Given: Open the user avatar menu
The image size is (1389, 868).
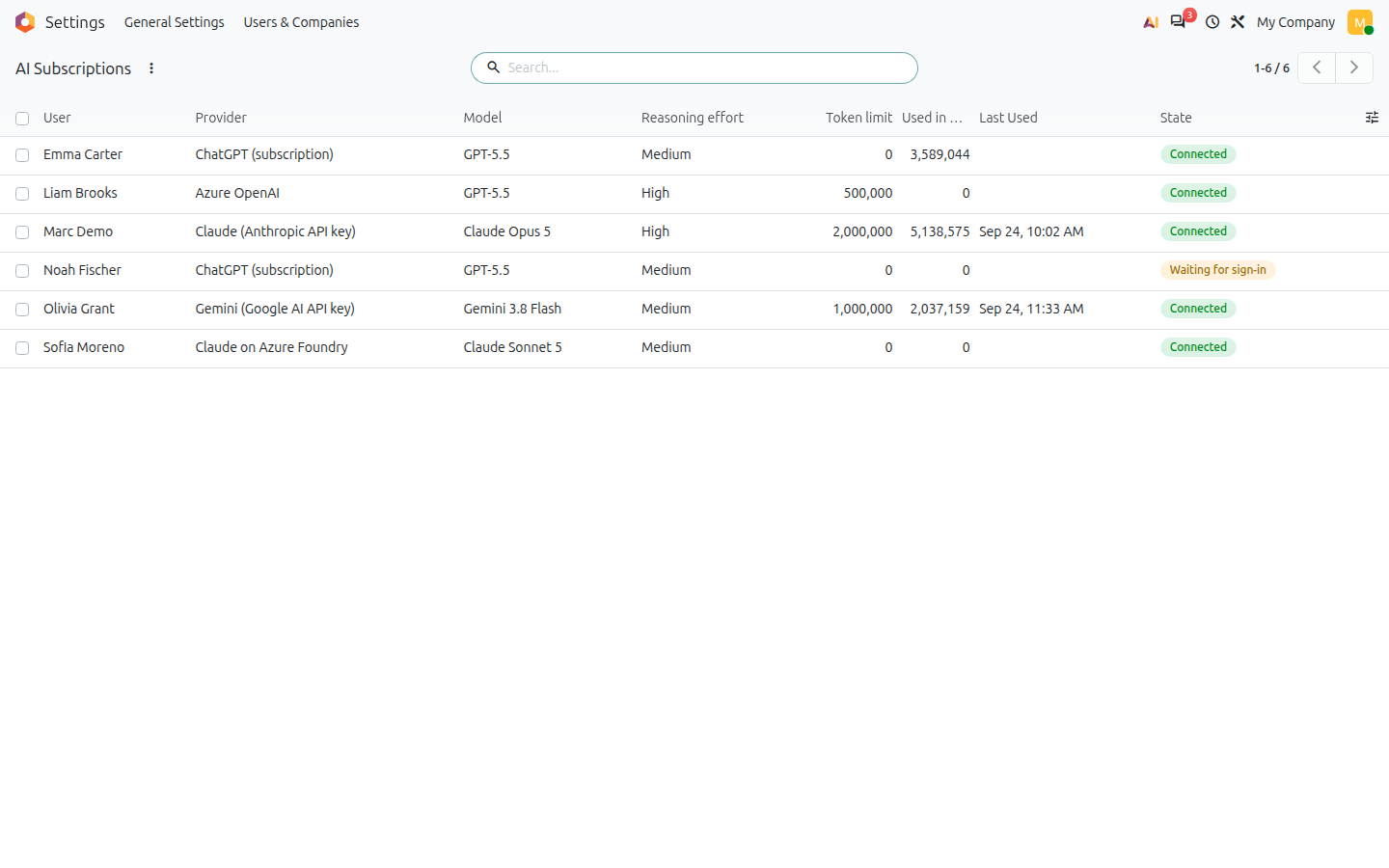Looking at the screenshot, I should pos(1360,22).
